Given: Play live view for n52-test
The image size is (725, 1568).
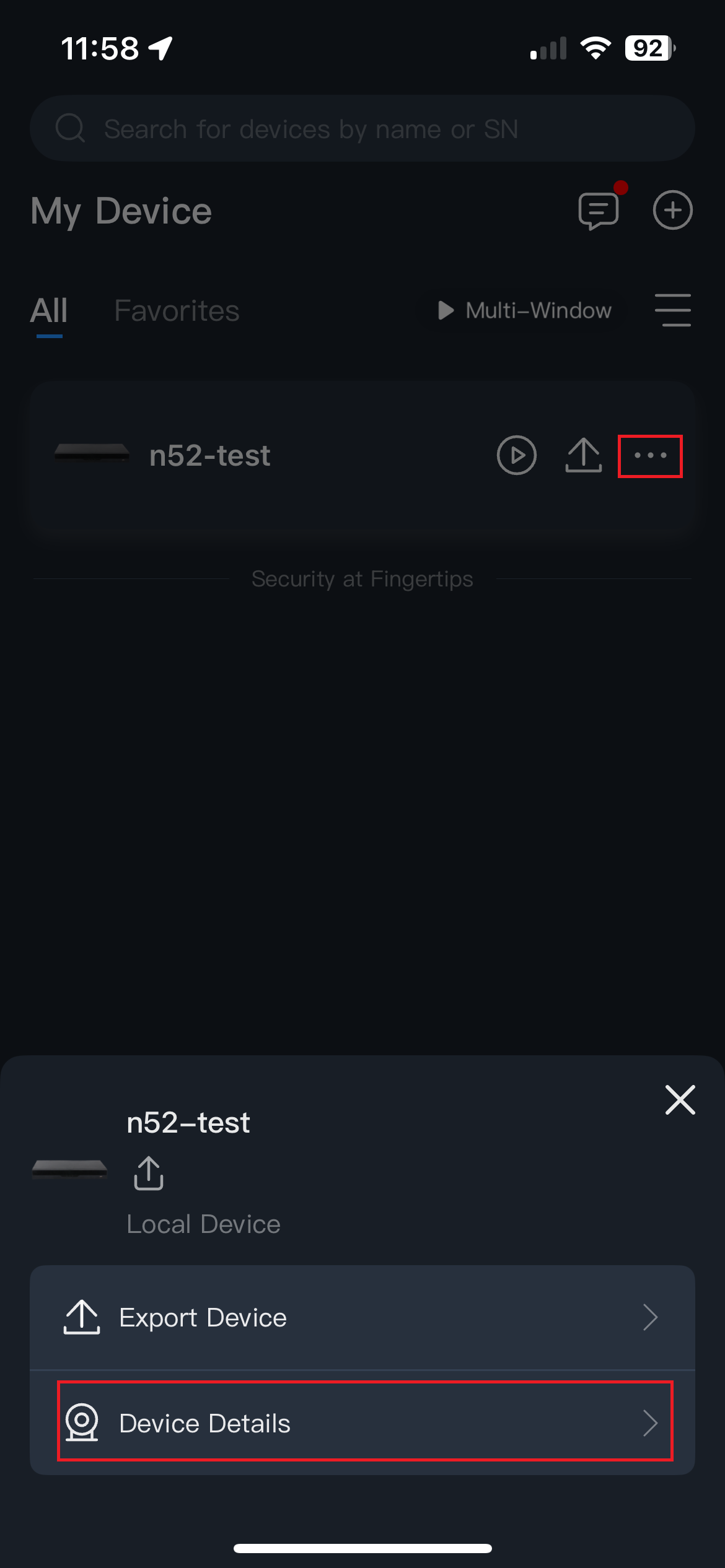Looking at the screenshot, I should click(x=516, y=456).
